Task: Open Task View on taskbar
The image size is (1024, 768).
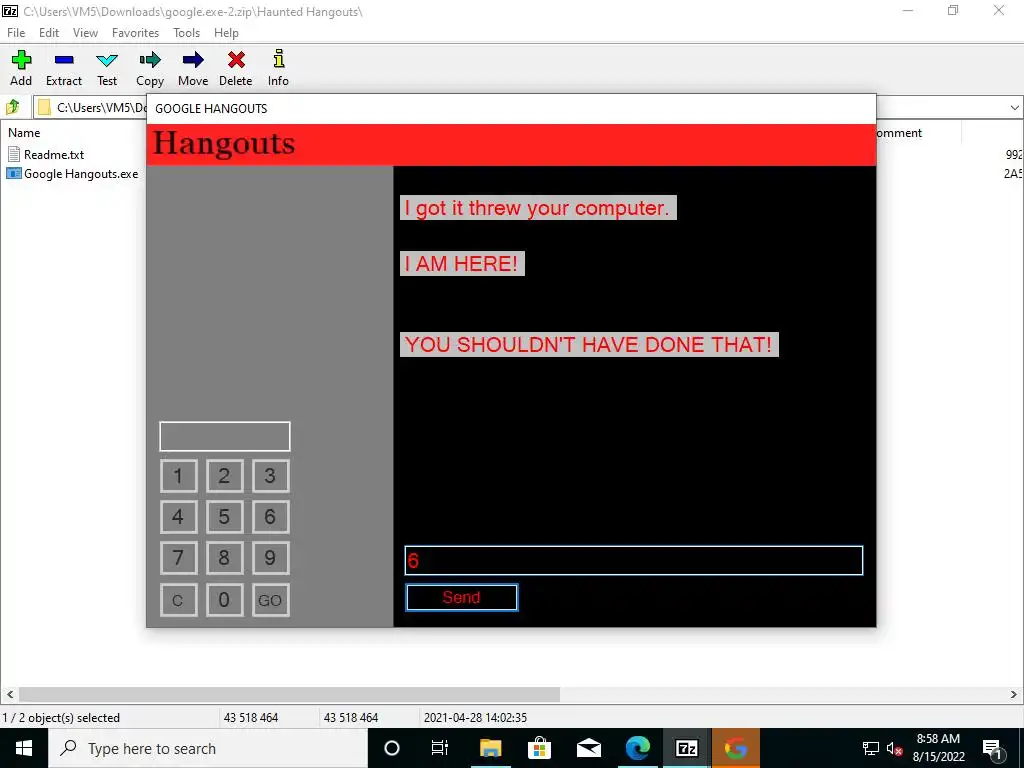Action: coord(440,748)
